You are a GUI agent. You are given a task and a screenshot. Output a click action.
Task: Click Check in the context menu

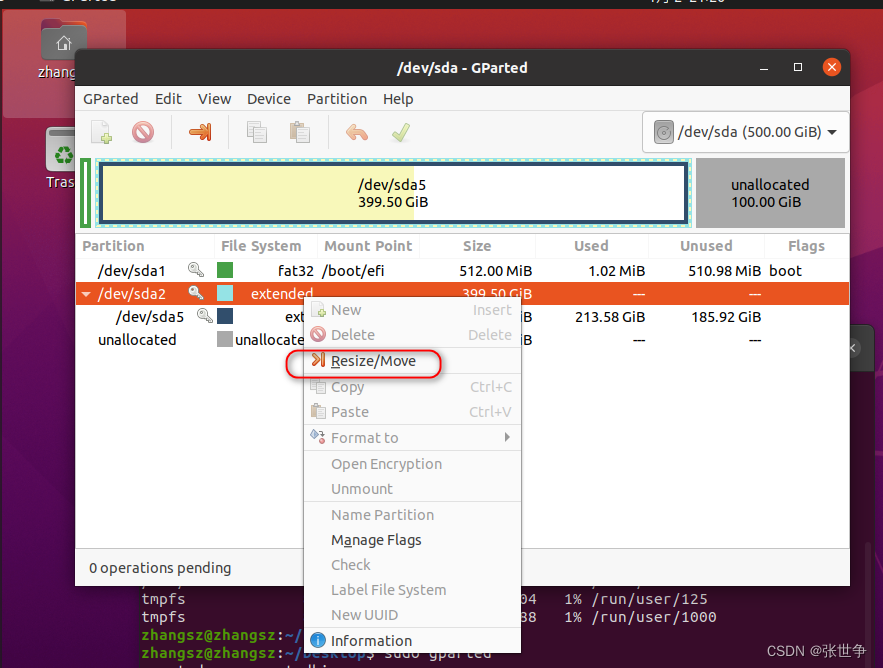click(412, 564)
